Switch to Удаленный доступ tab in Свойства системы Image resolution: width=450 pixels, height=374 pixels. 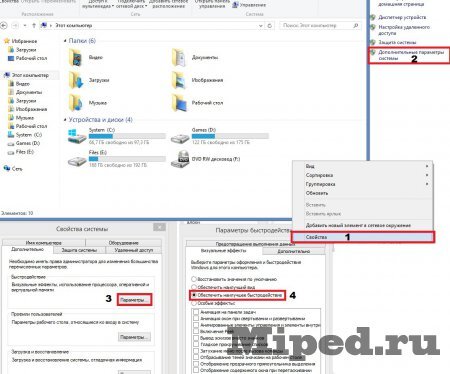coord(134,250)
